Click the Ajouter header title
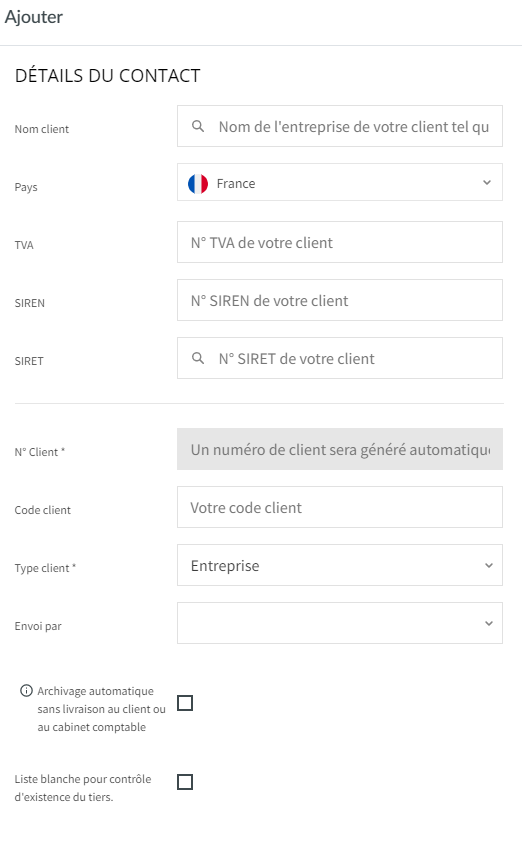Image resolution: width=522 pixels, height=860 pixels. pos(34,17)
